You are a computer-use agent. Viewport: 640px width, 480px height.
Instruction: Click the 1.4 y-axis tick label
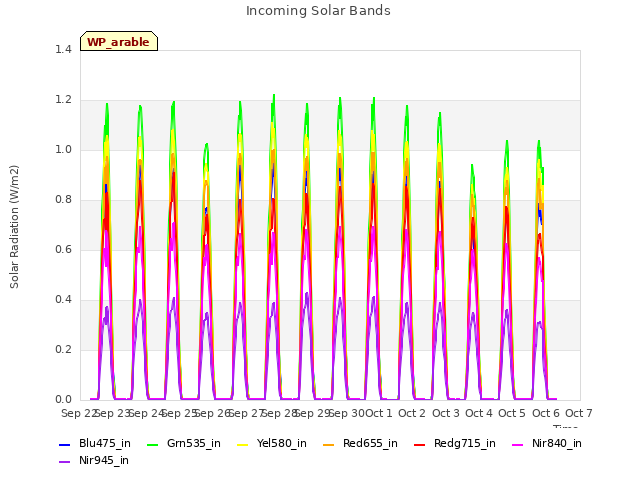tap(63, 49)
